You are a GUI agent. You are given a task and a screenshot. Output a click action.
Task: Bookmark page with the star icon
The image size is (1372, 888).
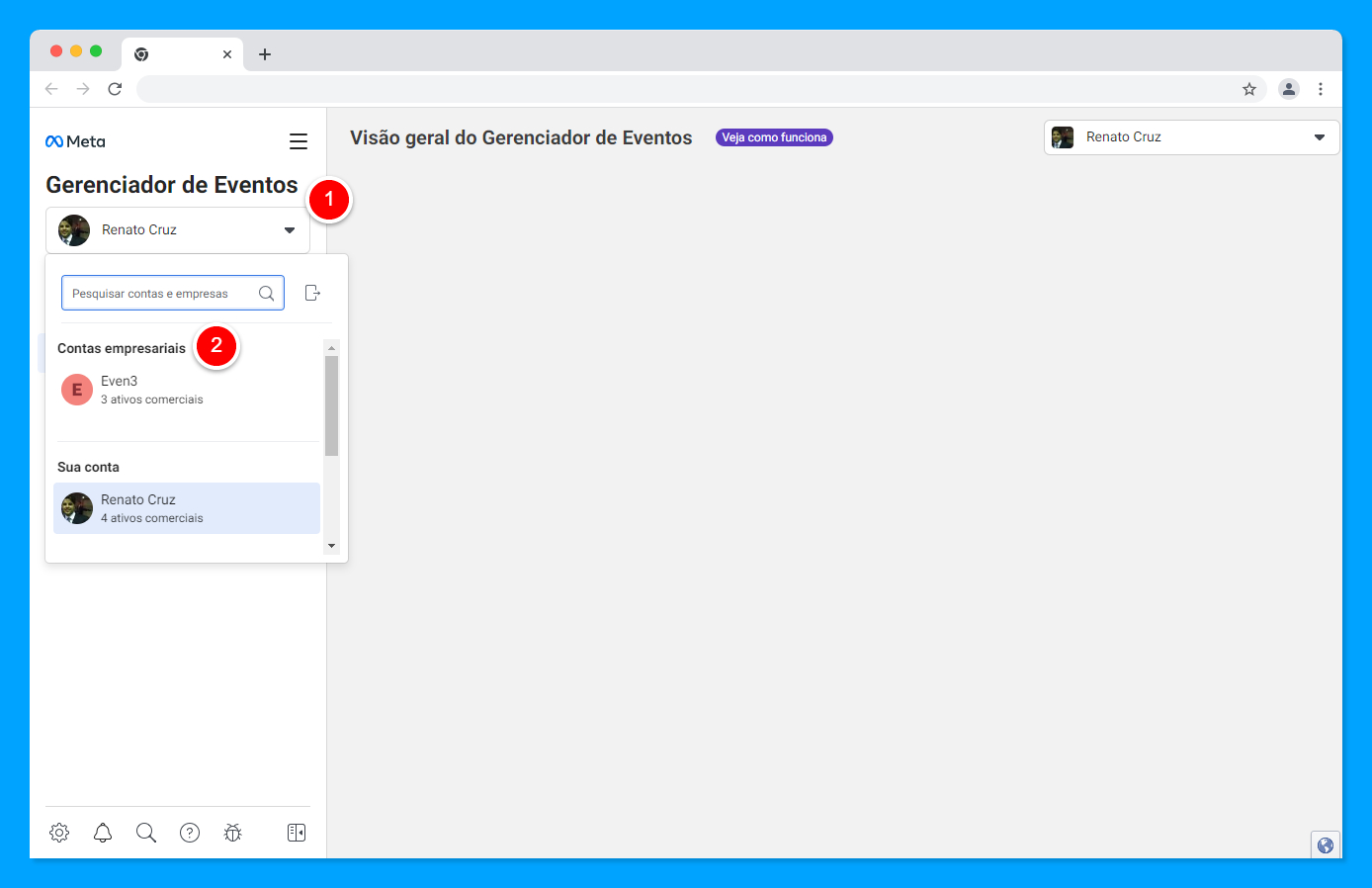pyautogui.click(x=1249, y=89)
